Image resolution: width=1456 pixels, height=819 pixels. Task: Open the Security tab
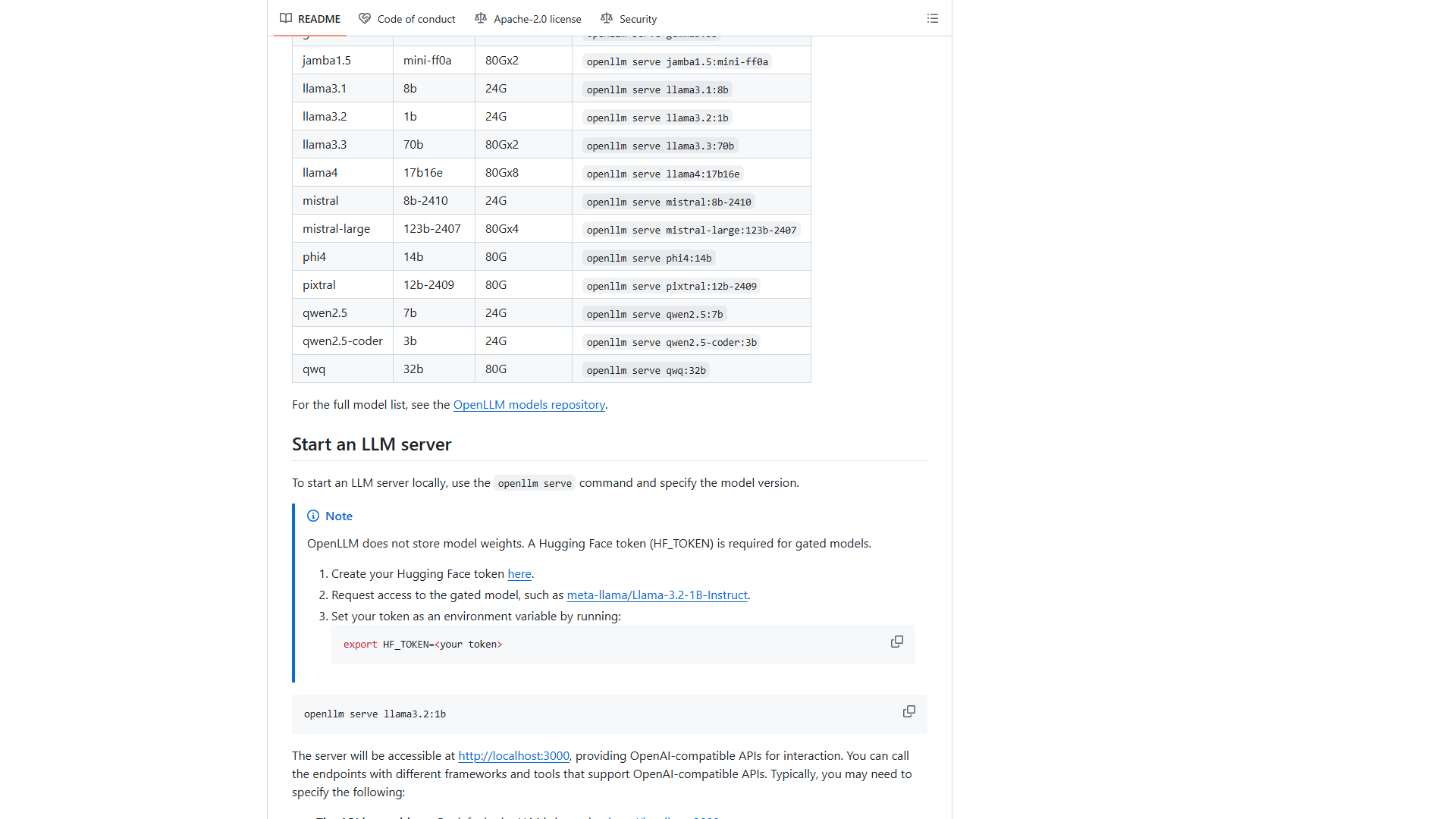629,18
